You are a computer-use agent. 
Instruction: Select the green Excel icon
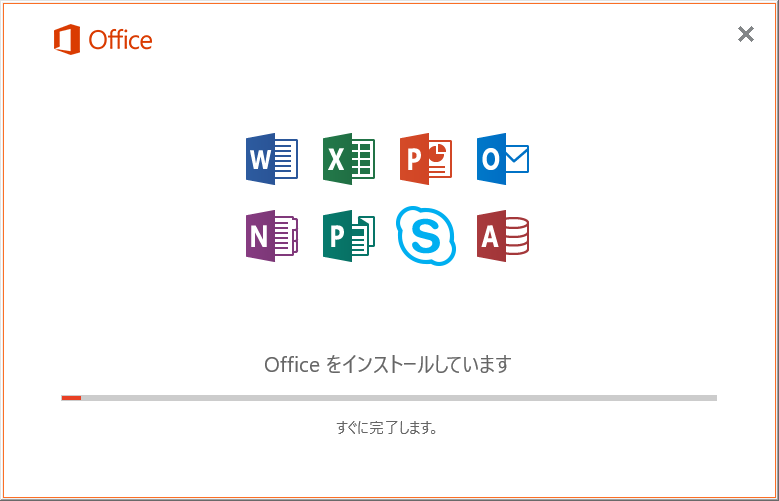[x=349, y=159]
